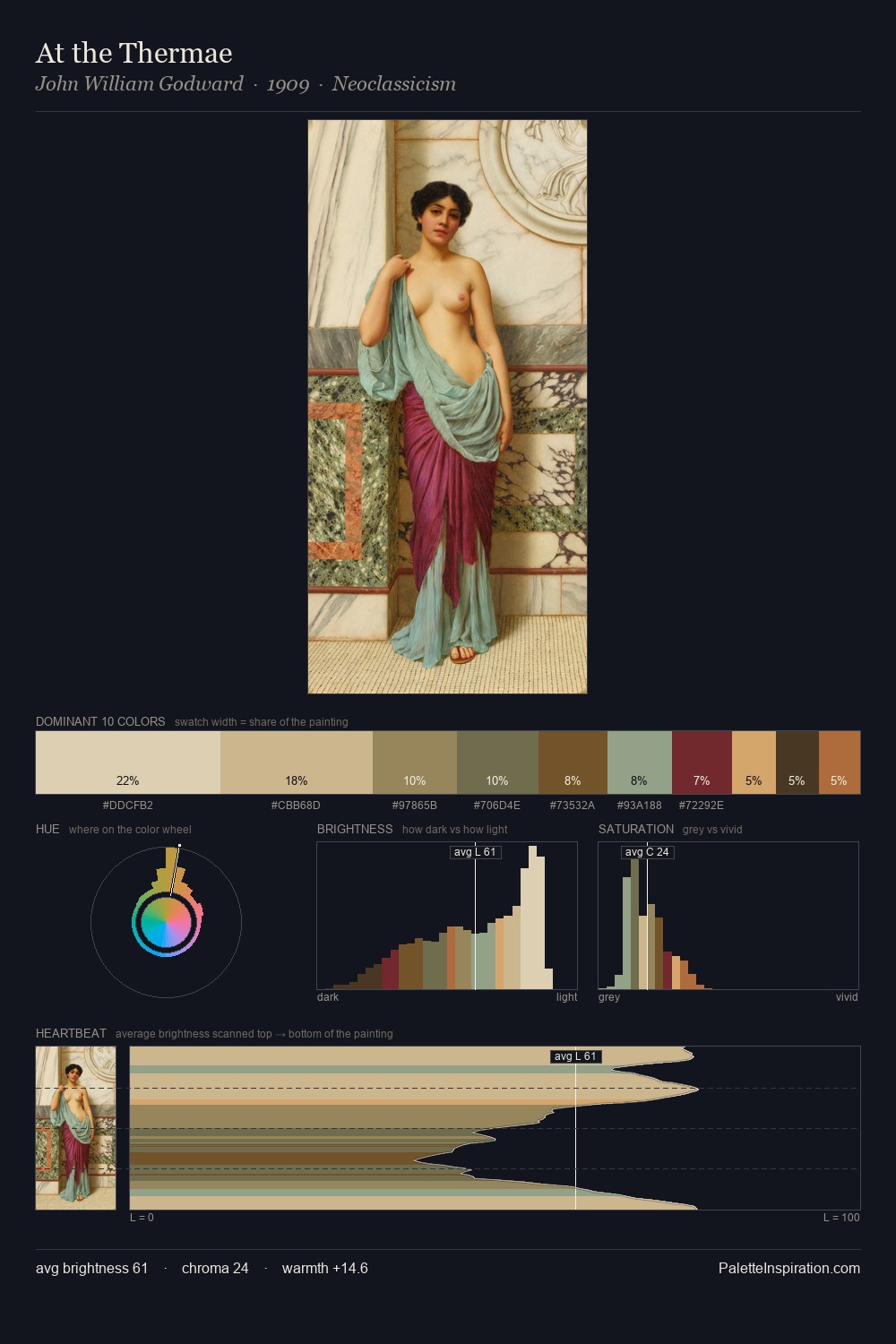
Task: Click the #CBB68D hex code label
Action: 296,806
